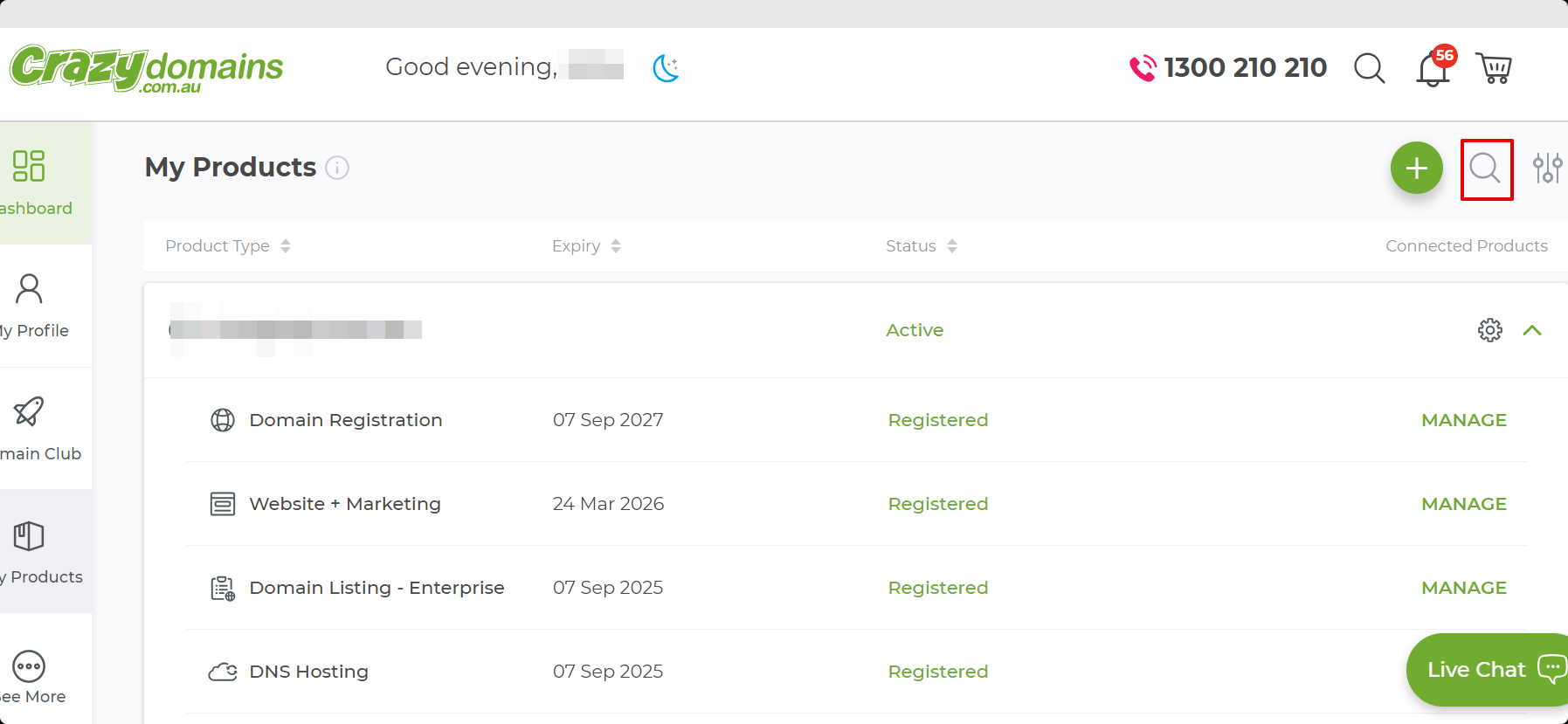Select the DNS Hosting product name
This screenshot has width=1568, height=724.
coord(309,672)
